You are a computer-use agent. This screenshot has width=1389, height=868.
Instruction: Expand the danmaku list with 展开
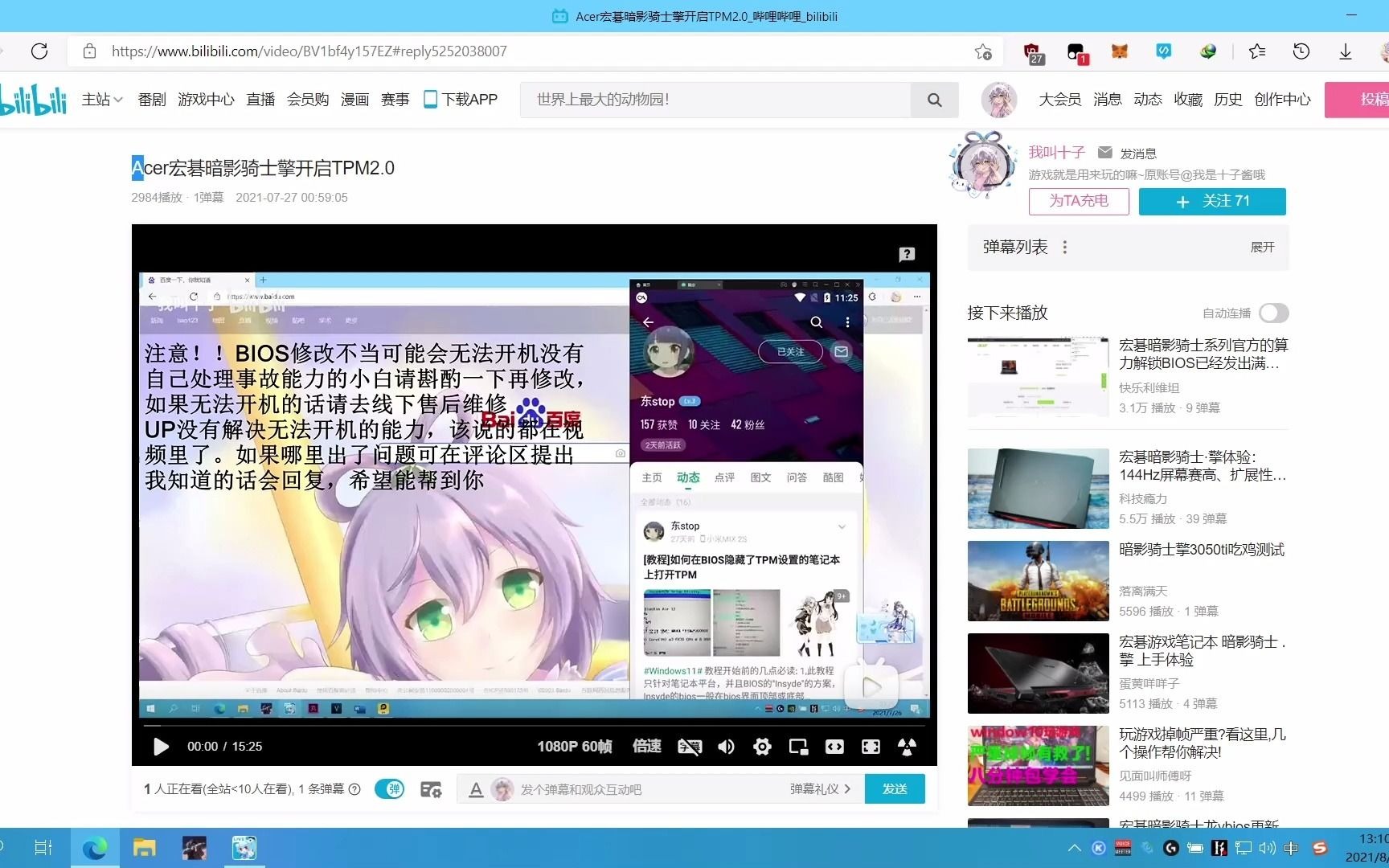(x=1262, y=248)
